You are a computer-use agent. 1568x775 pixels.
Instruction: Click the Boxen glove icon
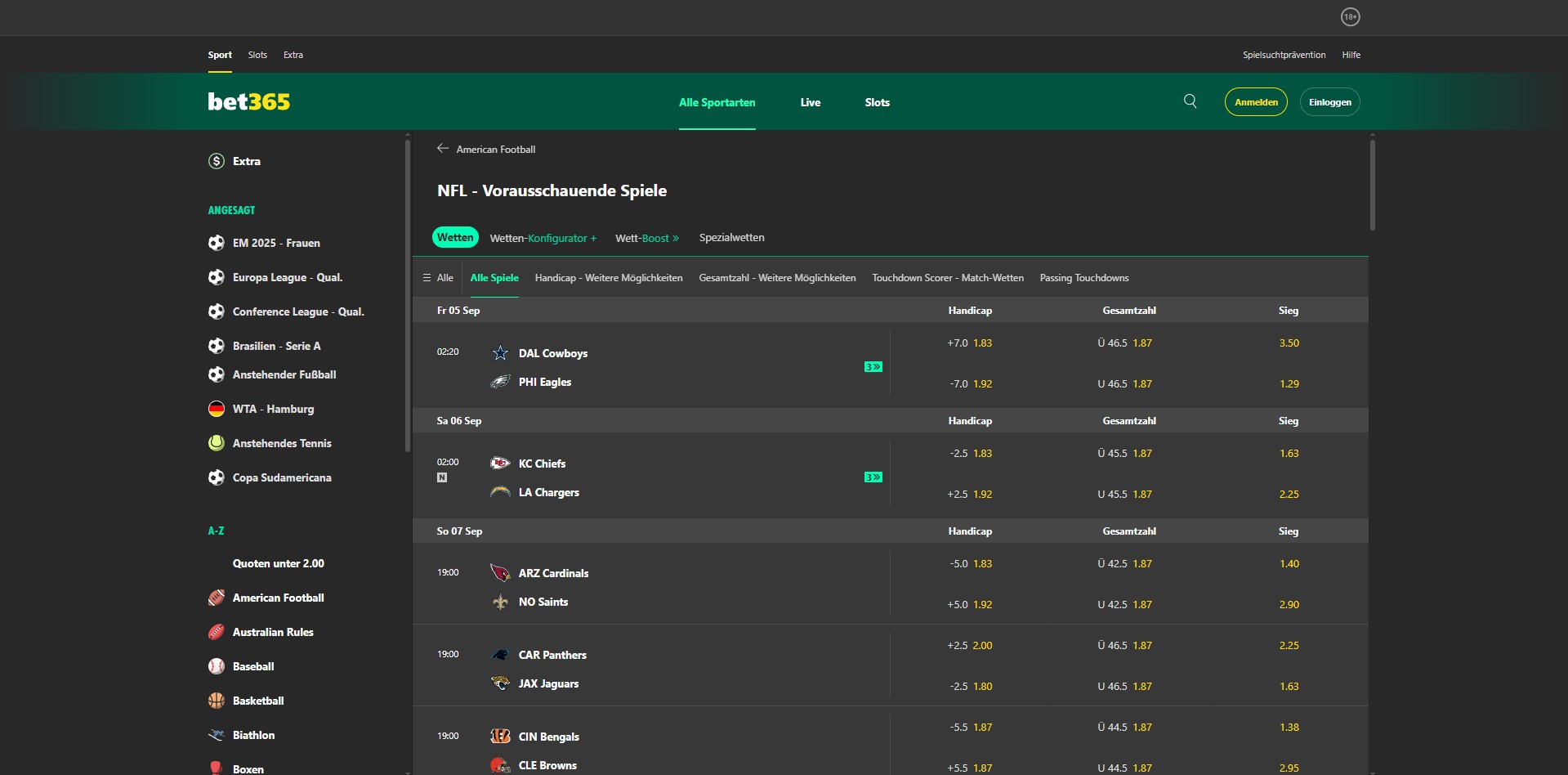point(216,768)
